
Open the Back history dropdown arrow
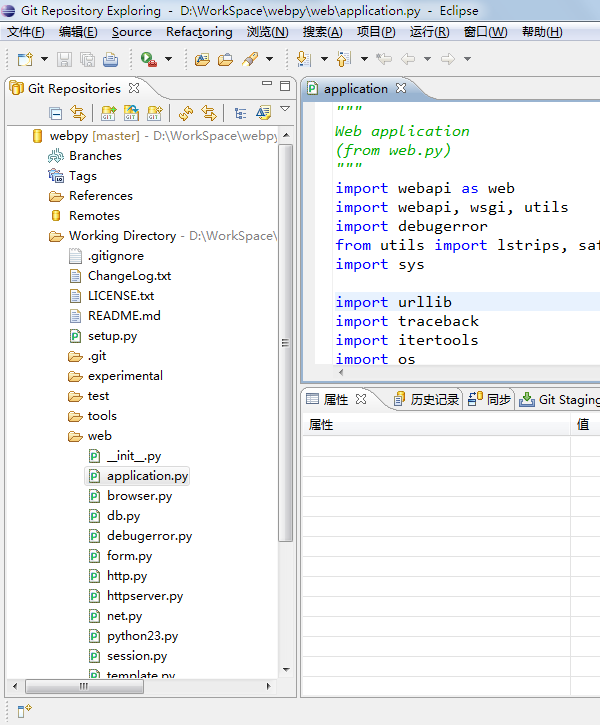coord(428,59)
